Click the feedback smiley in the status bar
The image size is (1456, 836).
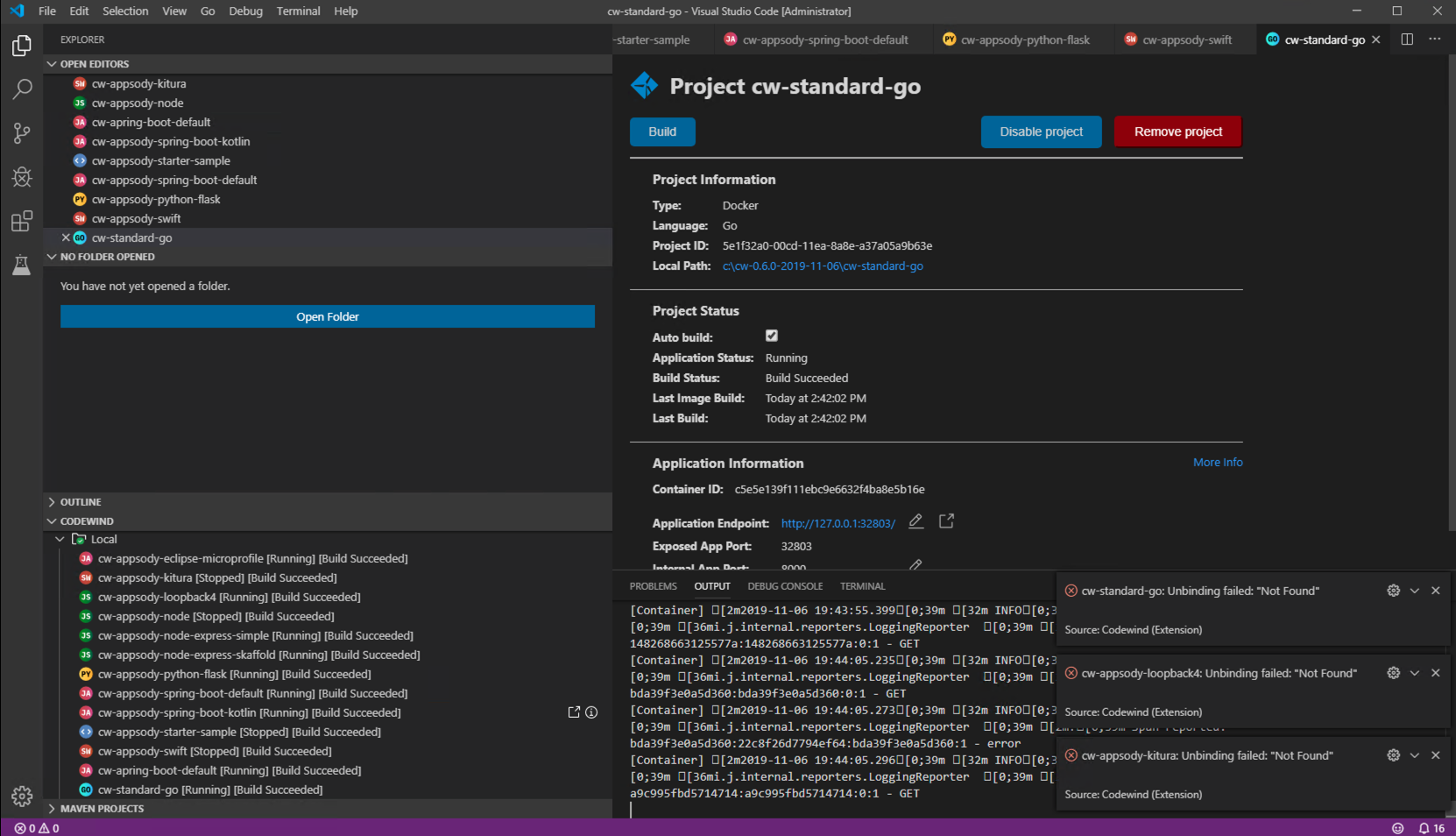click(x=1397, y=827)
